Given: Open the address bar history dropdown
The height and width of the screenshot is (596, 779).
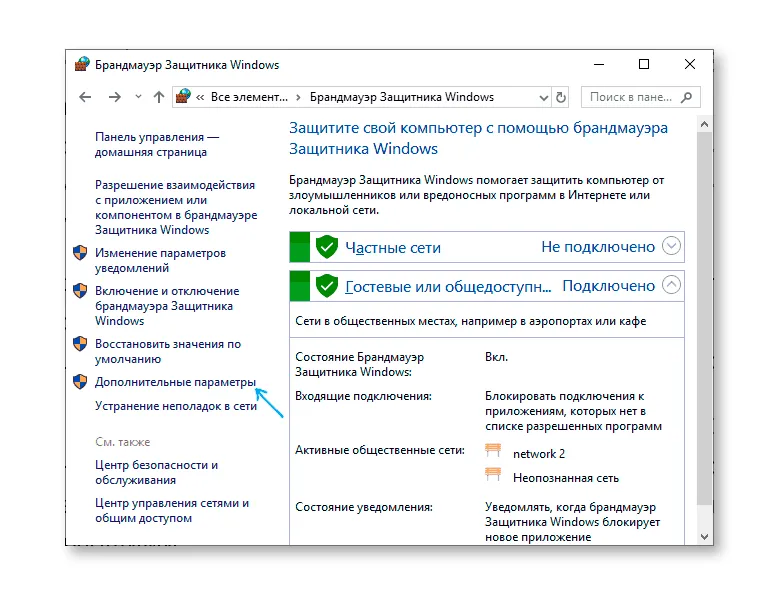Looking at the screenshot, I should coord(544,98).
